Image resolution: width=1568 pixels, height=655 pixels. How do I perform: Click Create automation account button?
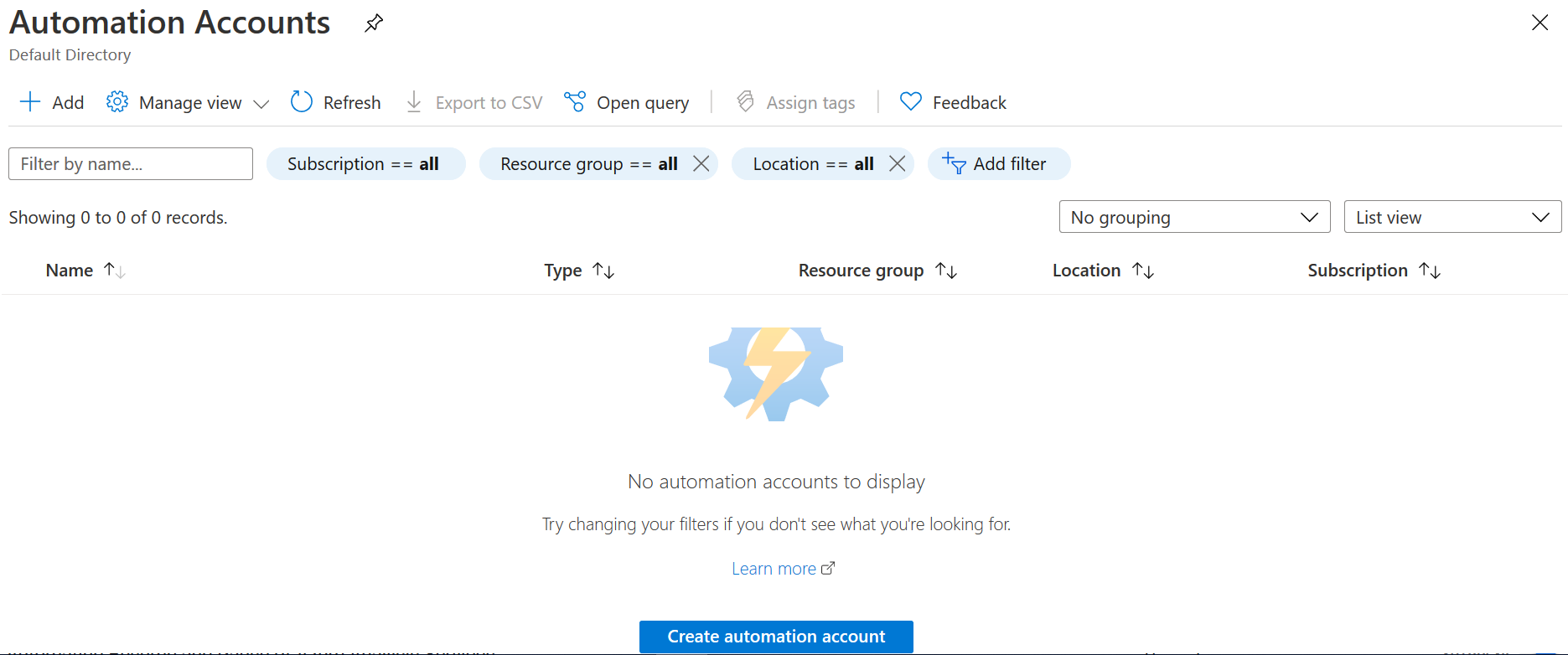776,637
